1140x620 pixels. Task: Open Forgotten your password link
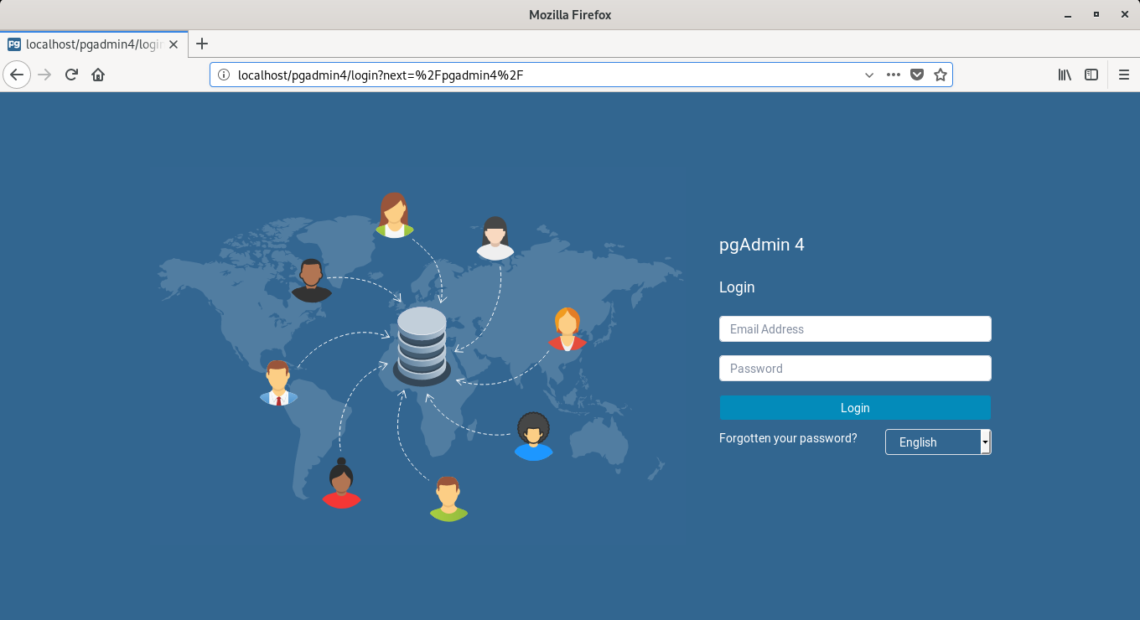788,438
